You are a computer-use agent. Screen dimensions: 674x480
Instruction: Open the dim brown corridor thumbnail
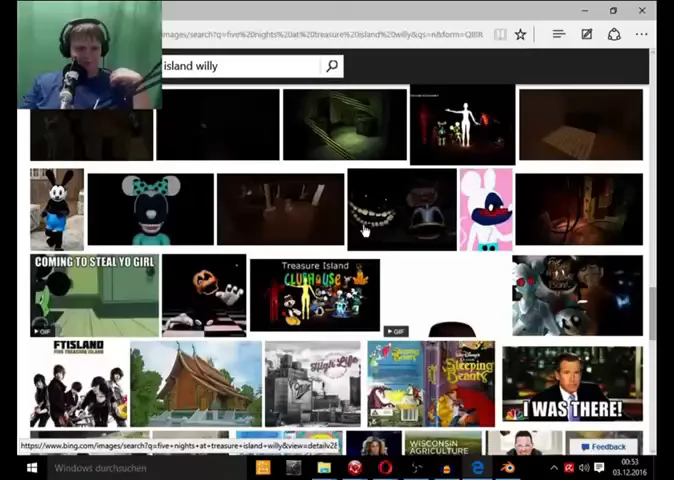point(281,209)
